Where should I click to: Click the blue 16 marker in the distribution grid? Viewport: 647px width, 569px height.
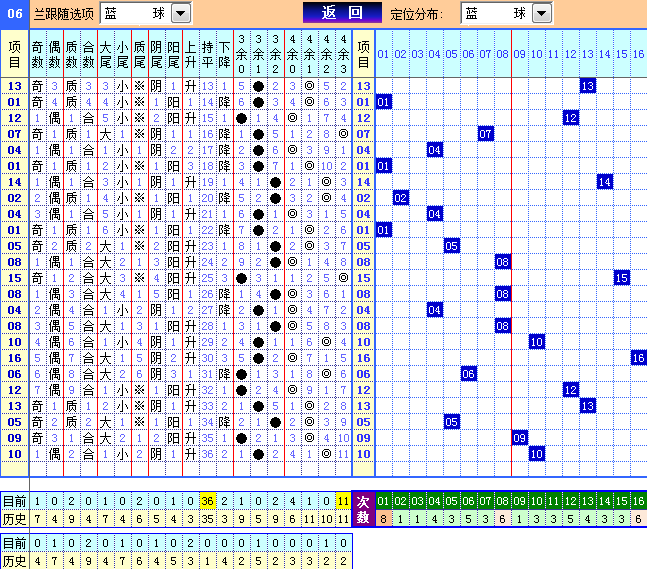click(638, 358)
